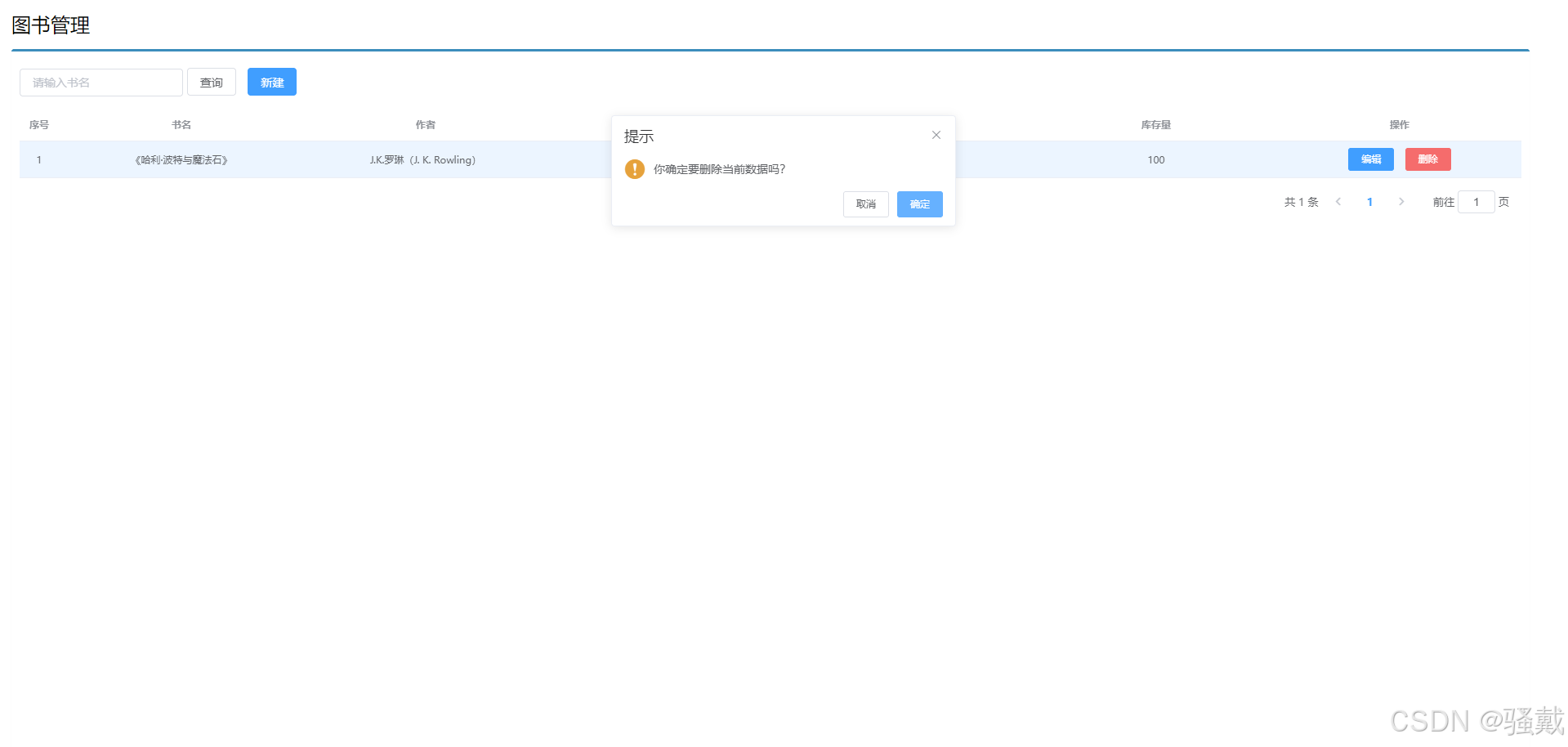The image size is (1568, 747).
Task: Click the 编辑 button for the Harry Potter row
Action: 1370,159
